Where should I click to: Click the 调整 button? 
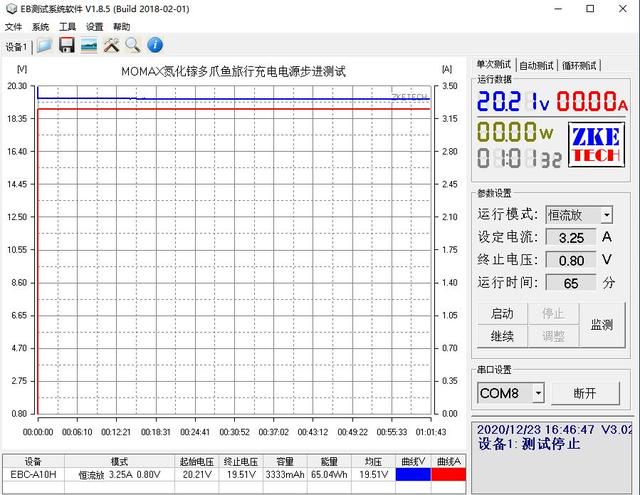553,336
